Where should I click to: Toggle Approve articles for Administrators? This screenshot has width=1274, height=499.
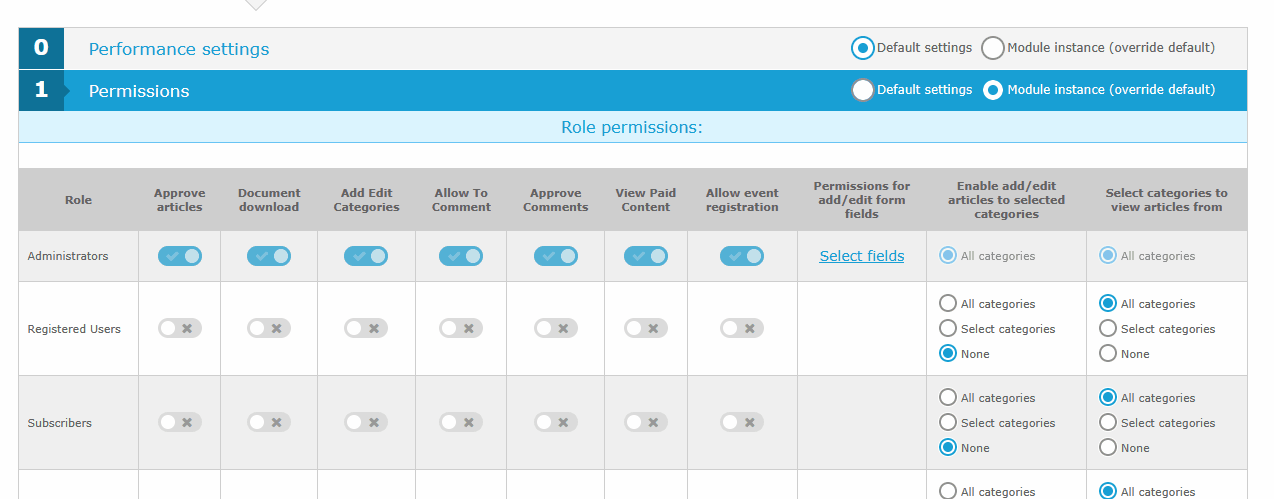pos(180,256)
